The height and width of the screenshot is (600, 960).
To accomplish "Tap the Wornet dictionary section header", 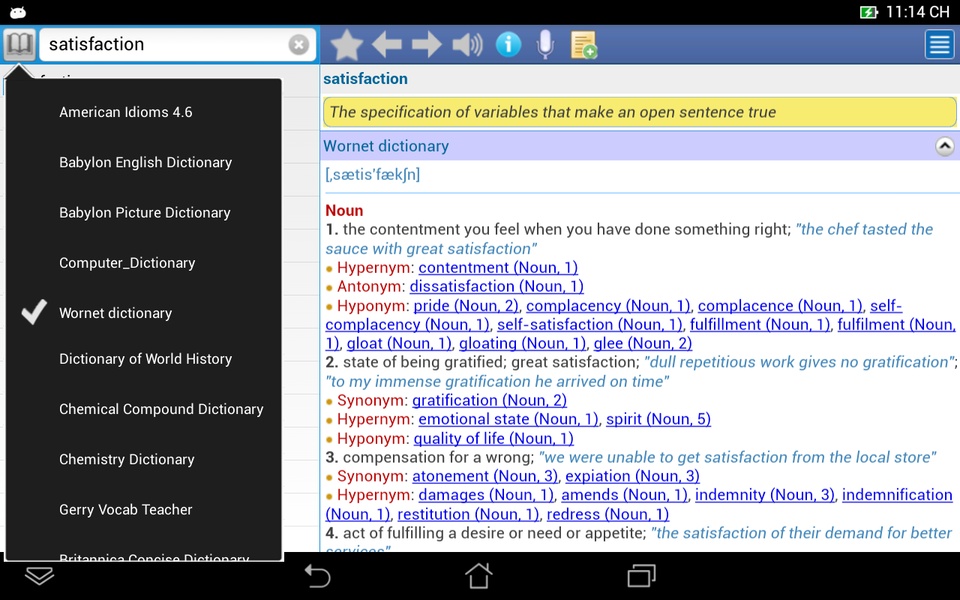I will (x=639, y=146).
